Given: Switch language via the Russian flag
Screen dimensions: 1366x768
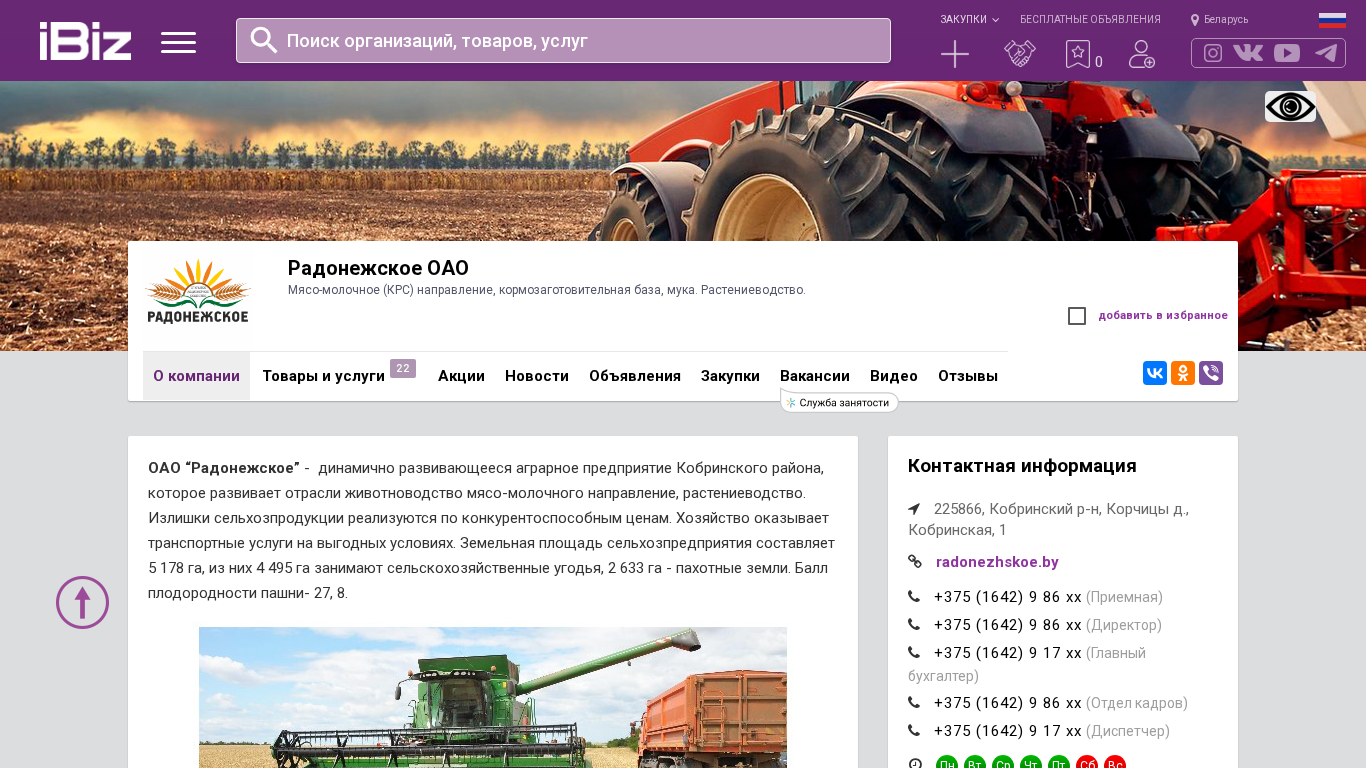Looking at the screenshot, I should (x=1332, y=20).
